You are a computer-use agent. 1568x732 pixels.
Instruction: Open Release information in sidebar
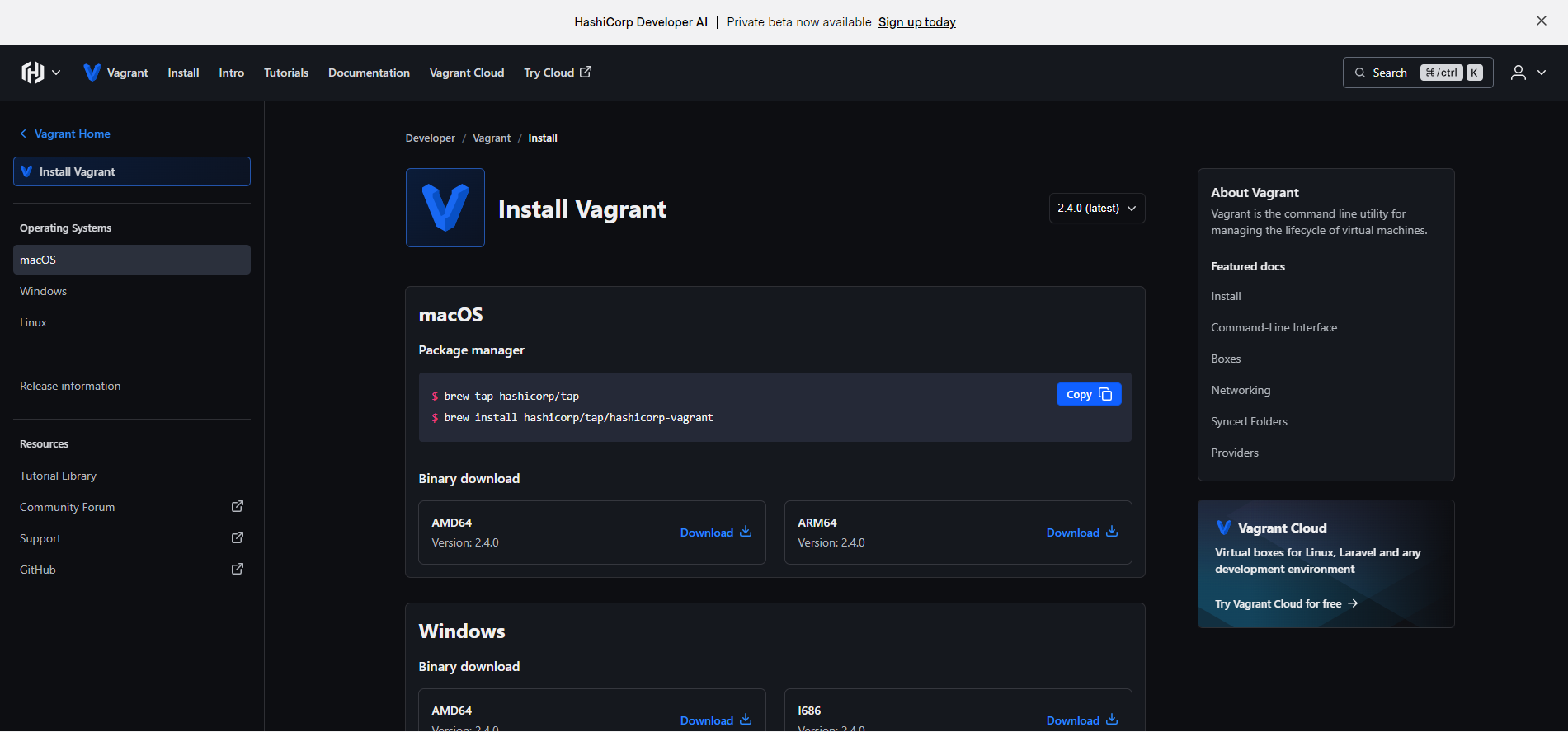[x=132, y=386]
